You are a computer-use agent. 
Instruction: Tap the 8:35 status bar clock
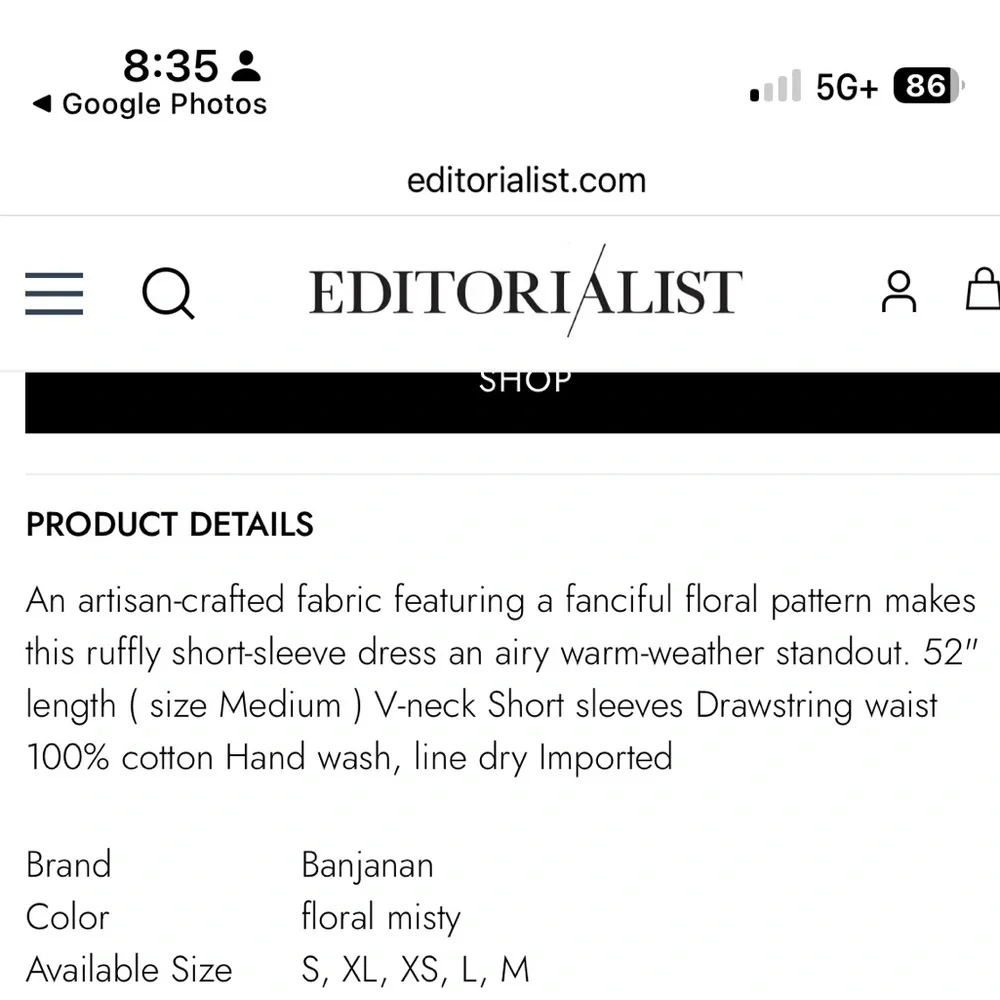[170, 66]
